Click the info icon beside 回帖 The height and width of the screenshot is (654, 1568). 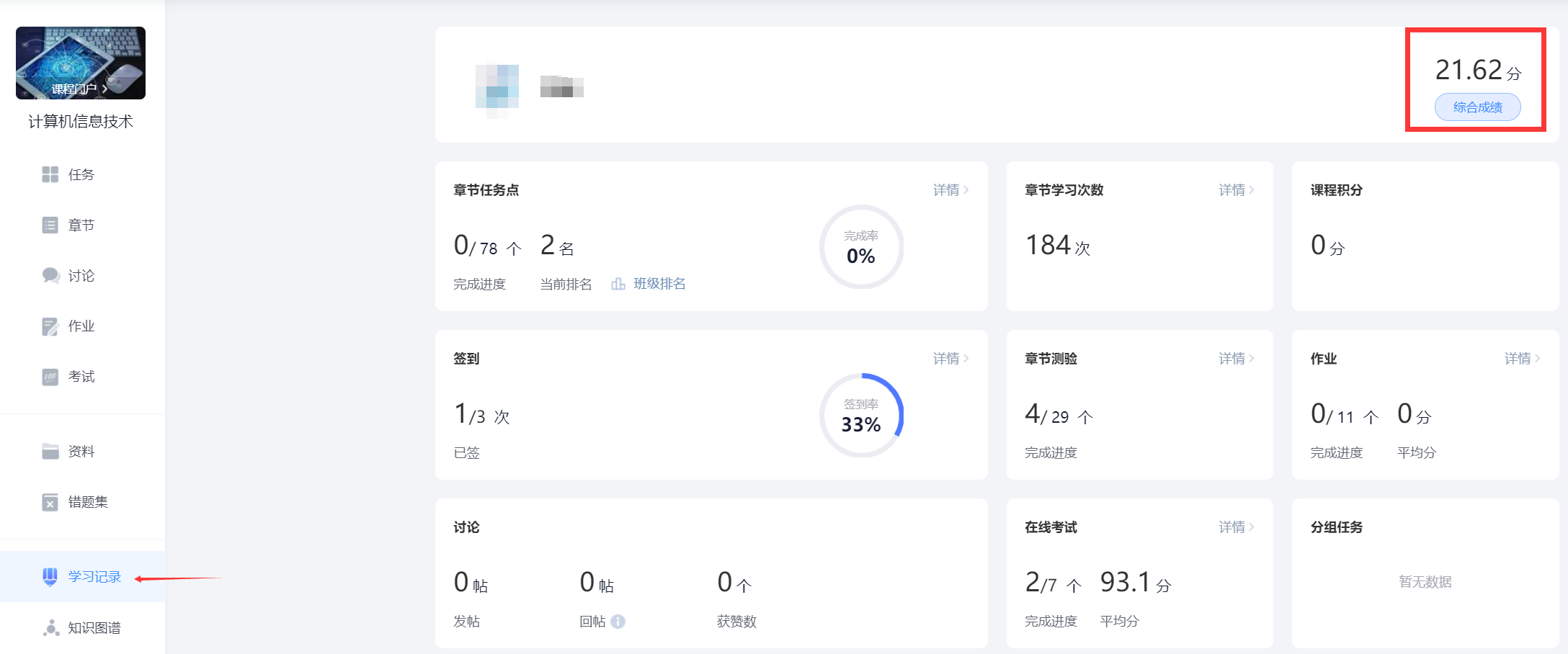pos(618,622)
